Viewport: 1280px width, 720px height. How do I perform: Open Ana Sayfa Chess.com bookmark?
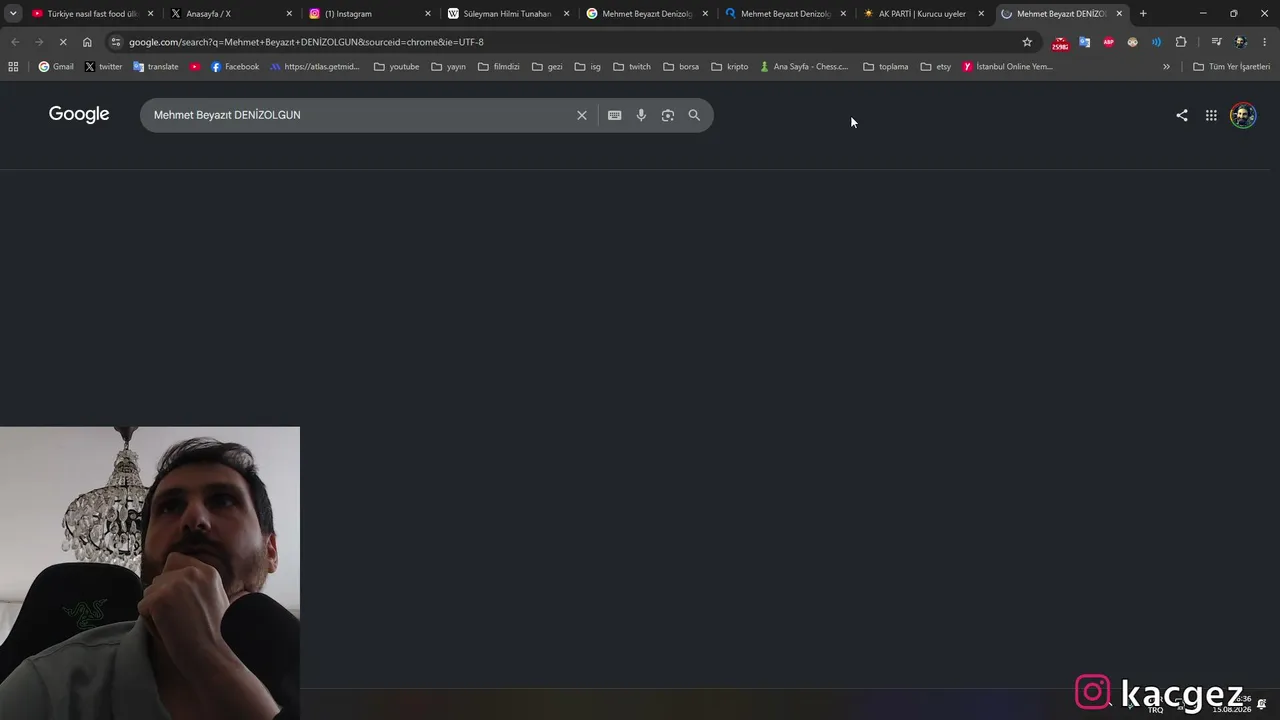pyautogui.click(x=804, y=67)
